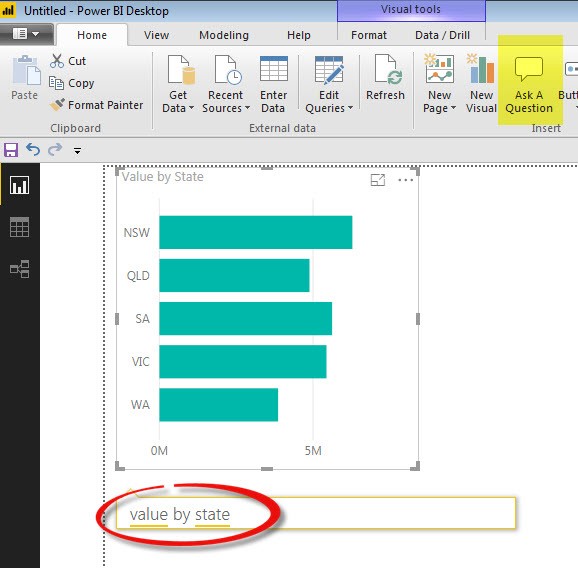Select the Format Painter brush
The height and width of the screenshot is (568, 578).
57,105
